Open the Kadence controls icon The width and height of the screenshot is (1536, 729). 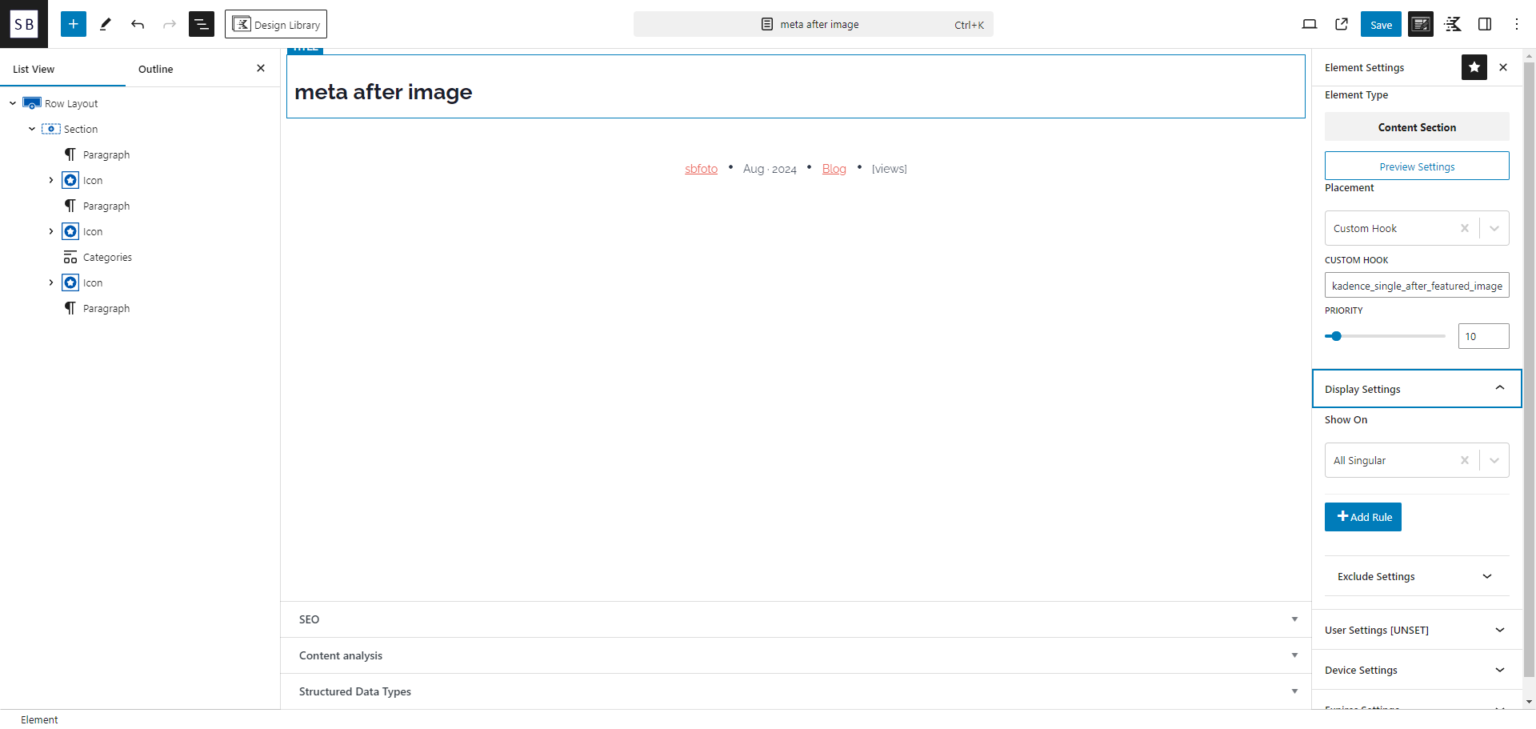coord(1453,24)
